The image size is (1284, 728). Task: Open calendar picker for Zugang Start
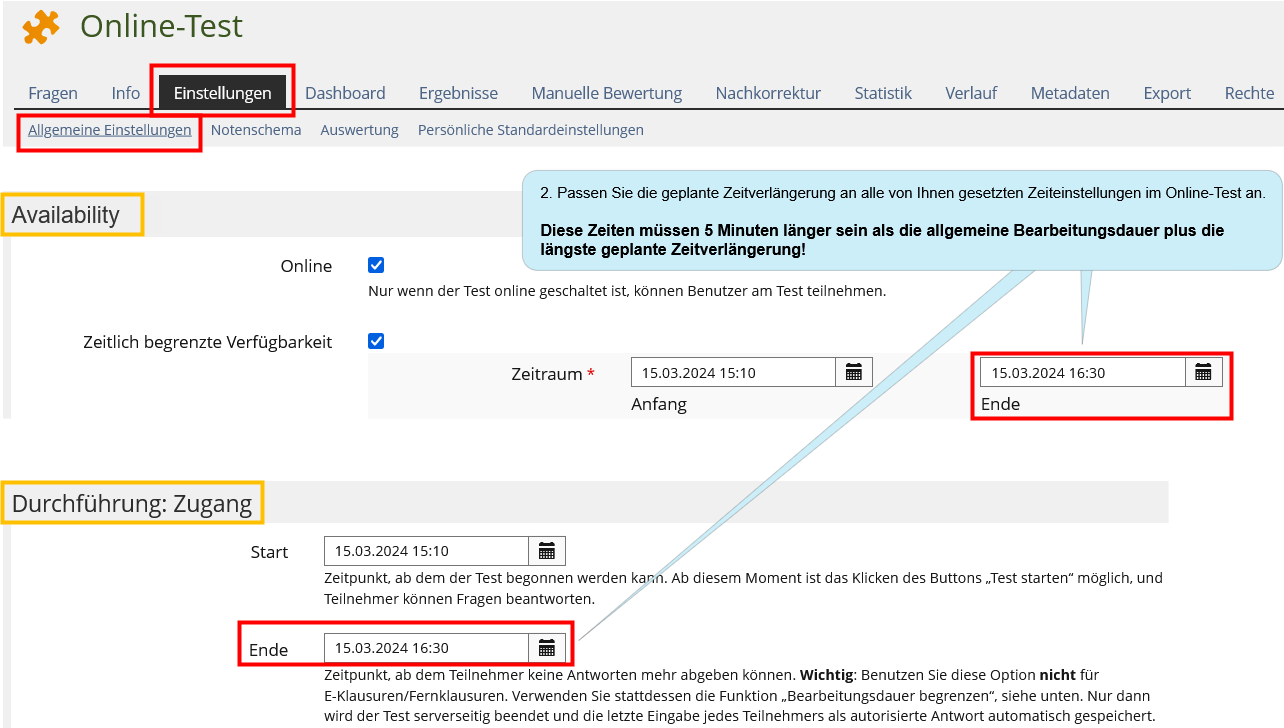click(x=547, y=551)
